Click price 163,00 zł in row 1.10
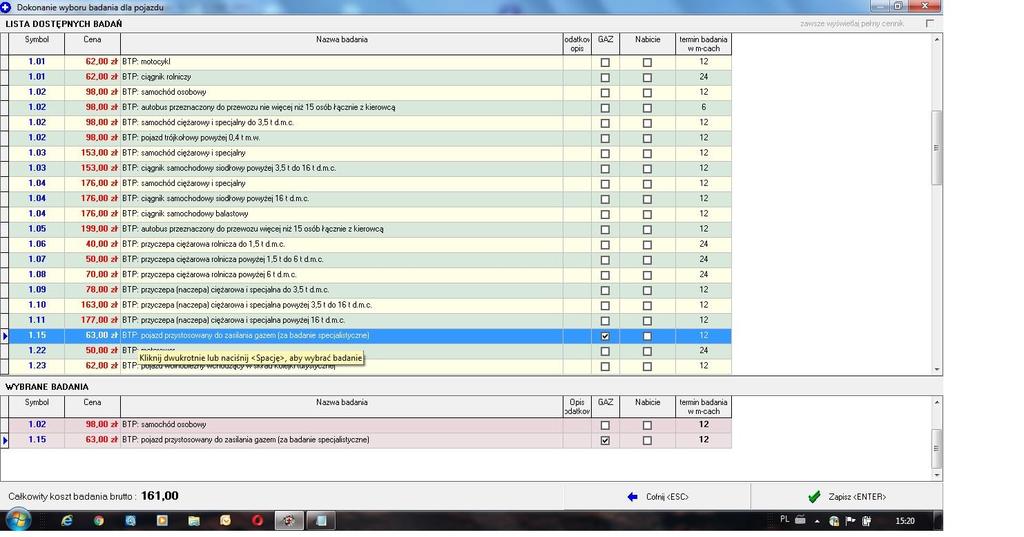The height and width of the screenshot is (537, 1024). [x=99, y=305]
